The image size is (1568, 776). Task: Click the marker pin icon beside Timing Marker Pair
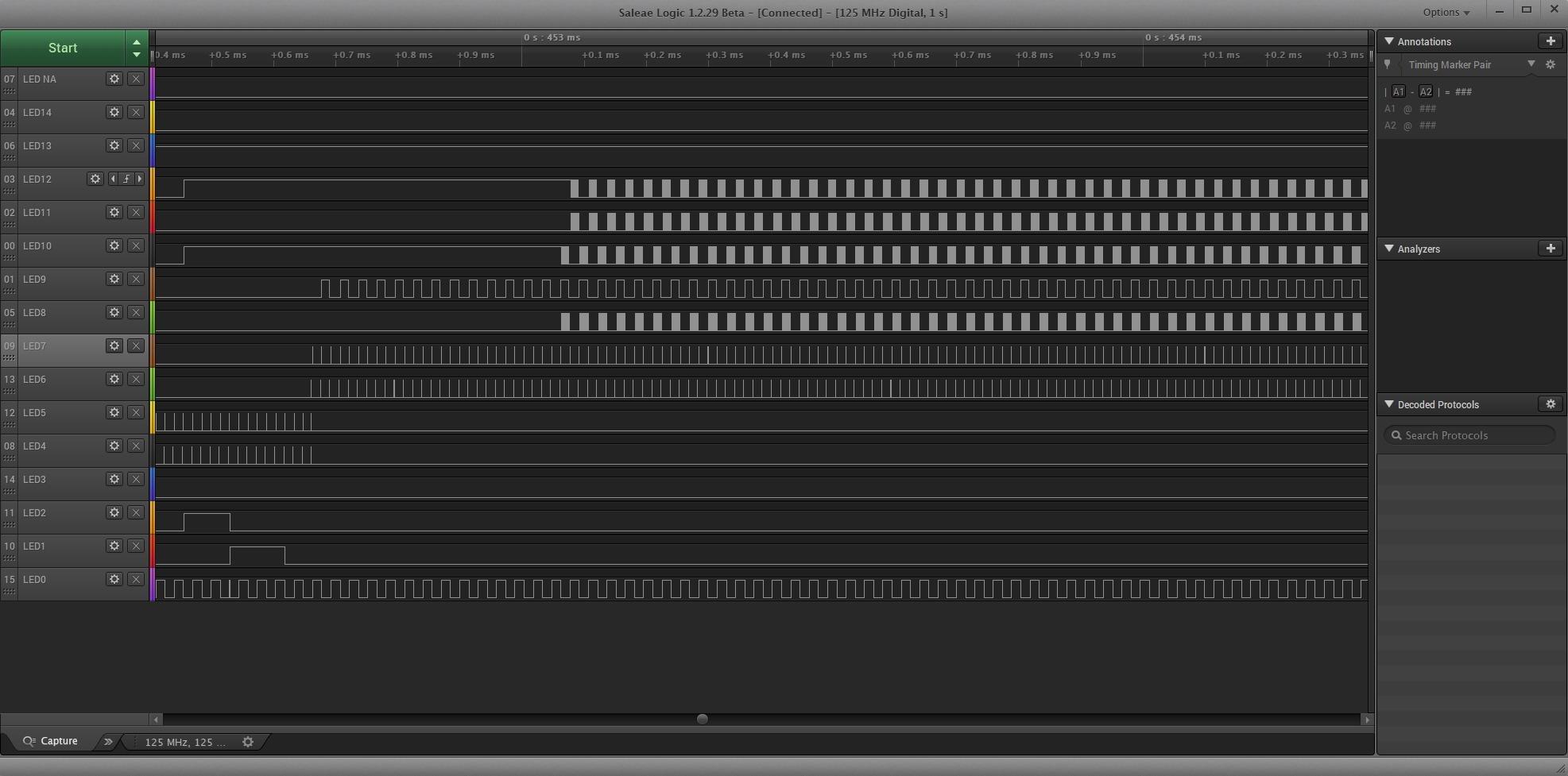1388,64
